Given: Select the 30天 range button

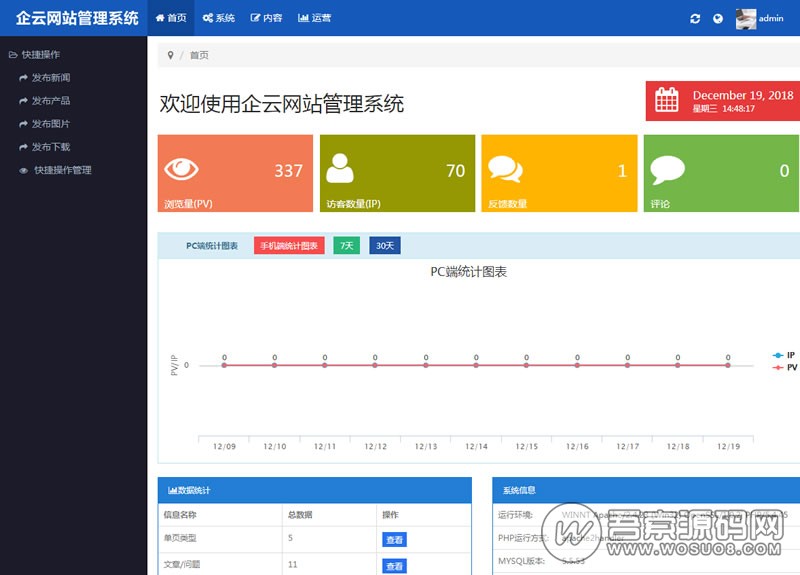Looking at the screenshot, I should pyautogui.click(x=384, y=245).
